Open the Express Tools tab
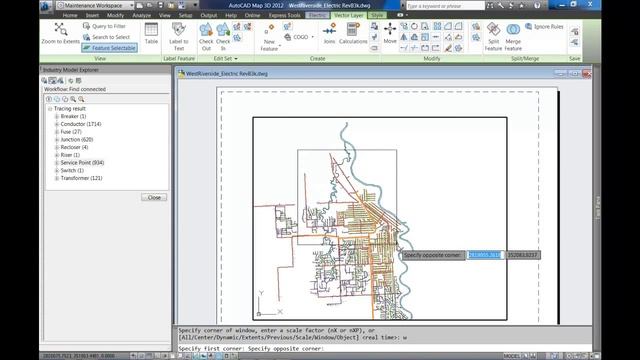This screenshot has width=640, height=360. (284, 15)
